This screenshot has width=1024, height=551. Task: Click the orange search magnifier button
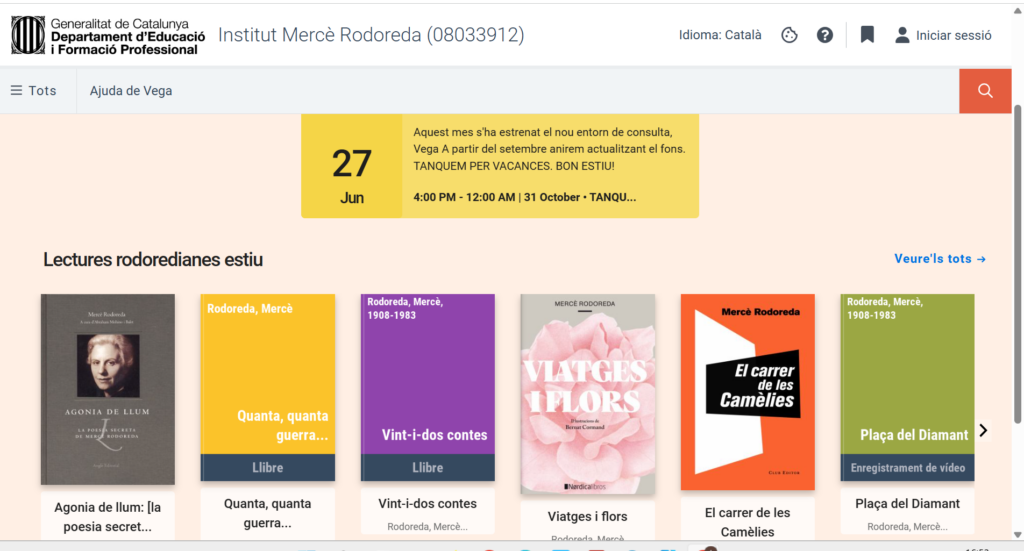(x=985, y=91)
